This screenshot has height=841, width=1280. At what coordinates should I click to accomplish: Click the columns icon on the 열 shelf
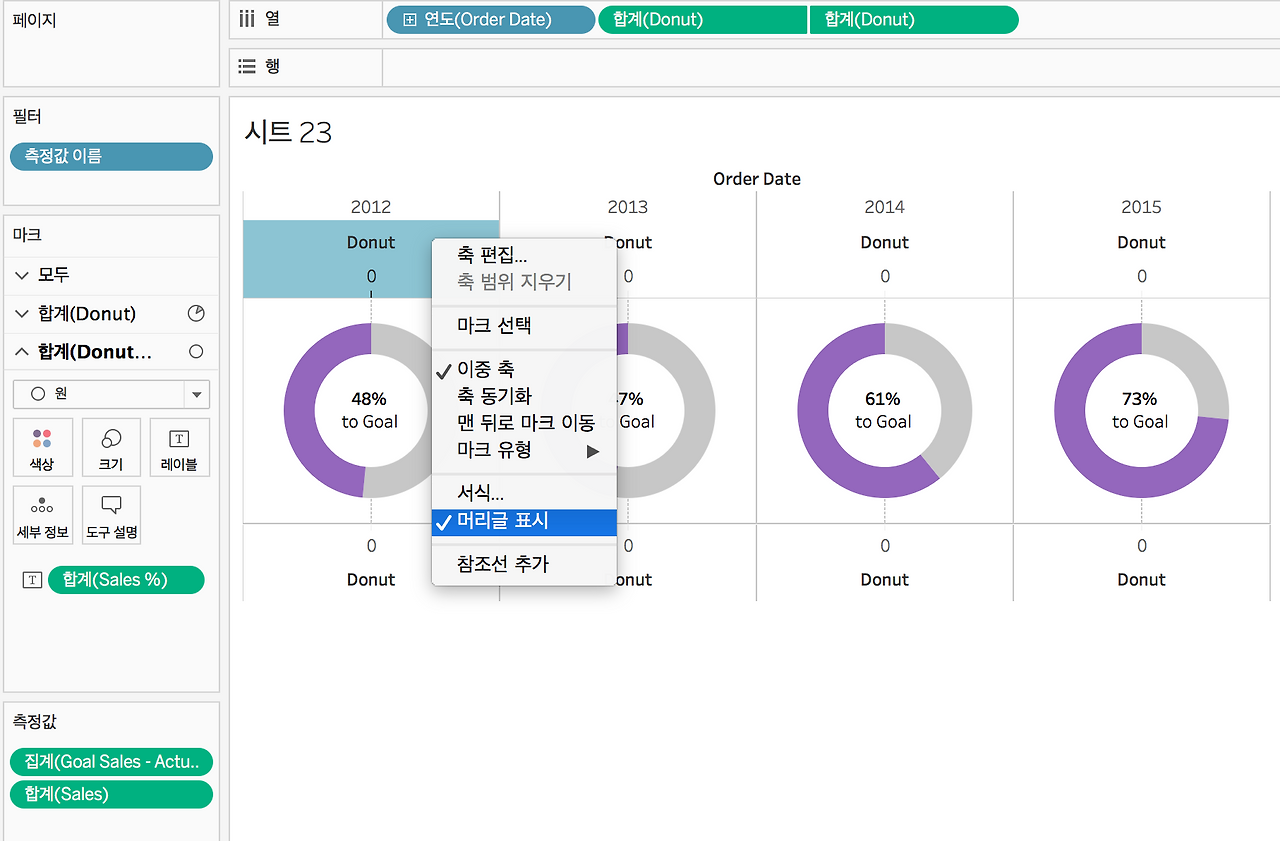coord(248,18)
